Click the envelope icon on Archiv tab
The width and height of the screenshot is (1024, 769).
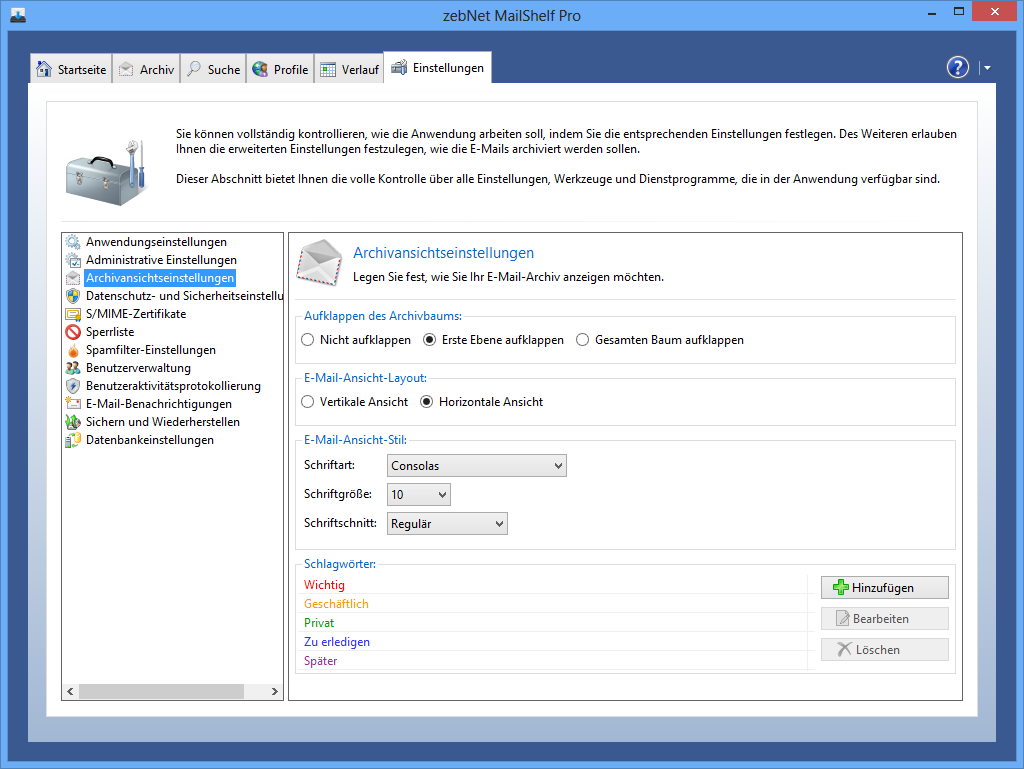pos(126,69)
